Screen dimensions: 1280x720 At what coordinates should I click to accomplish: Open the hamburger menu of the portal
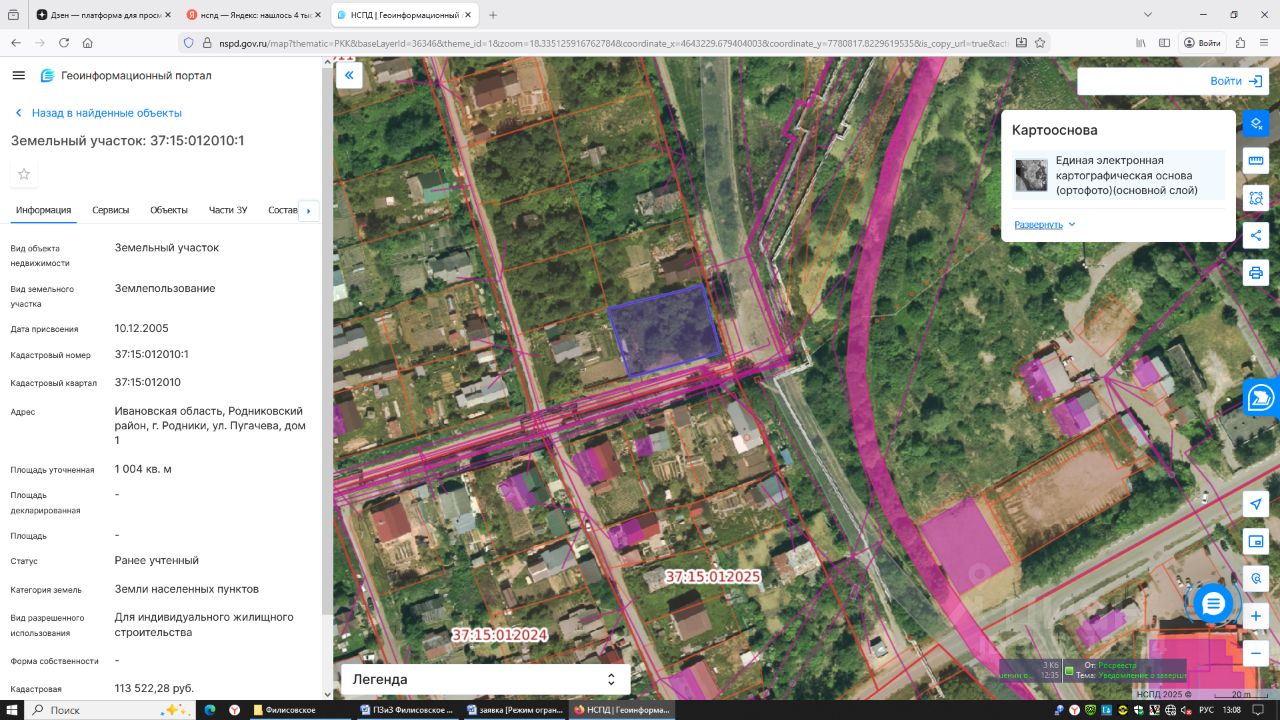pyautogui.click(x=19, y=76)
